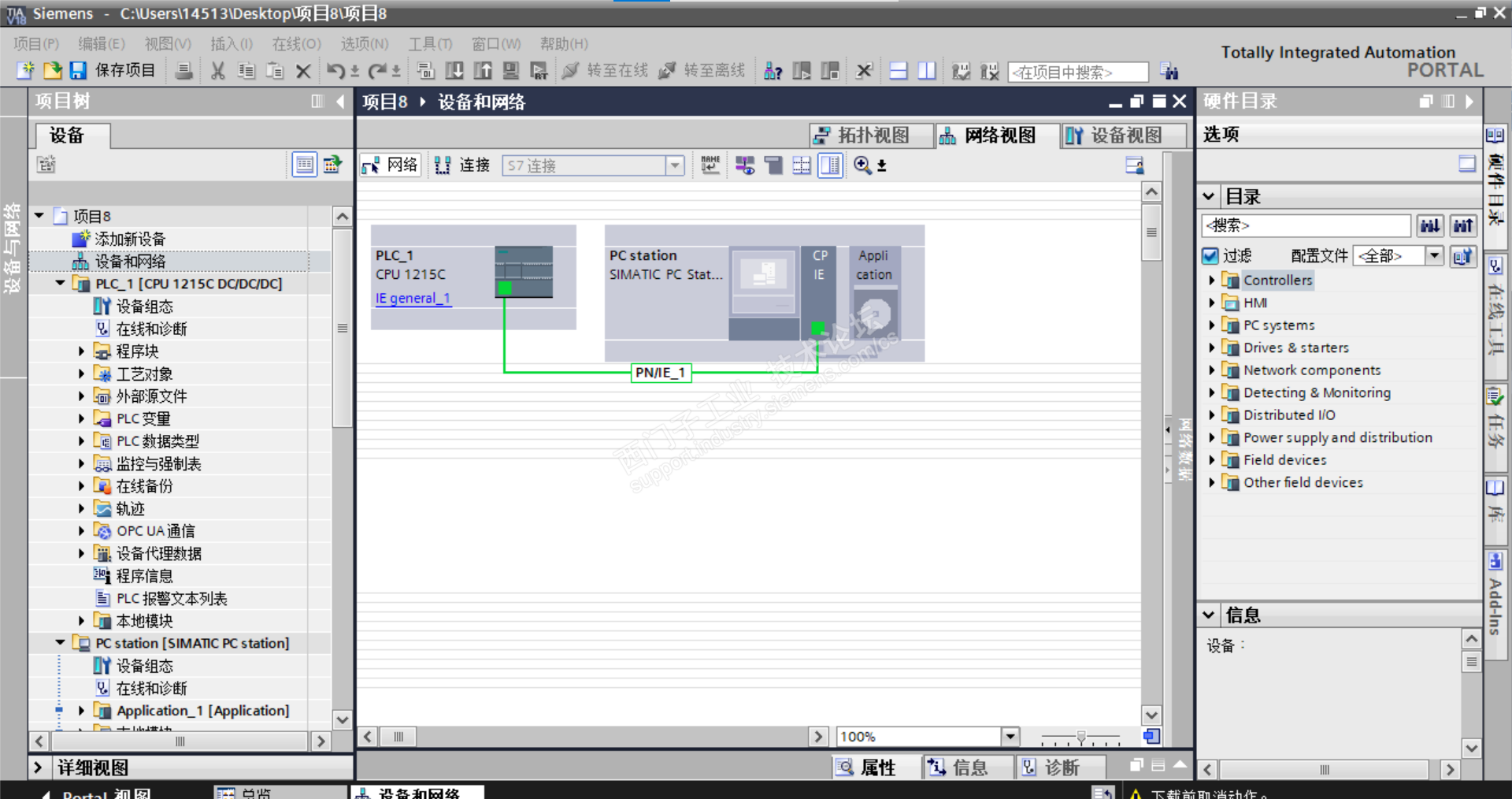Undo the last action
1512x799 pixels.
coord(335,71)
